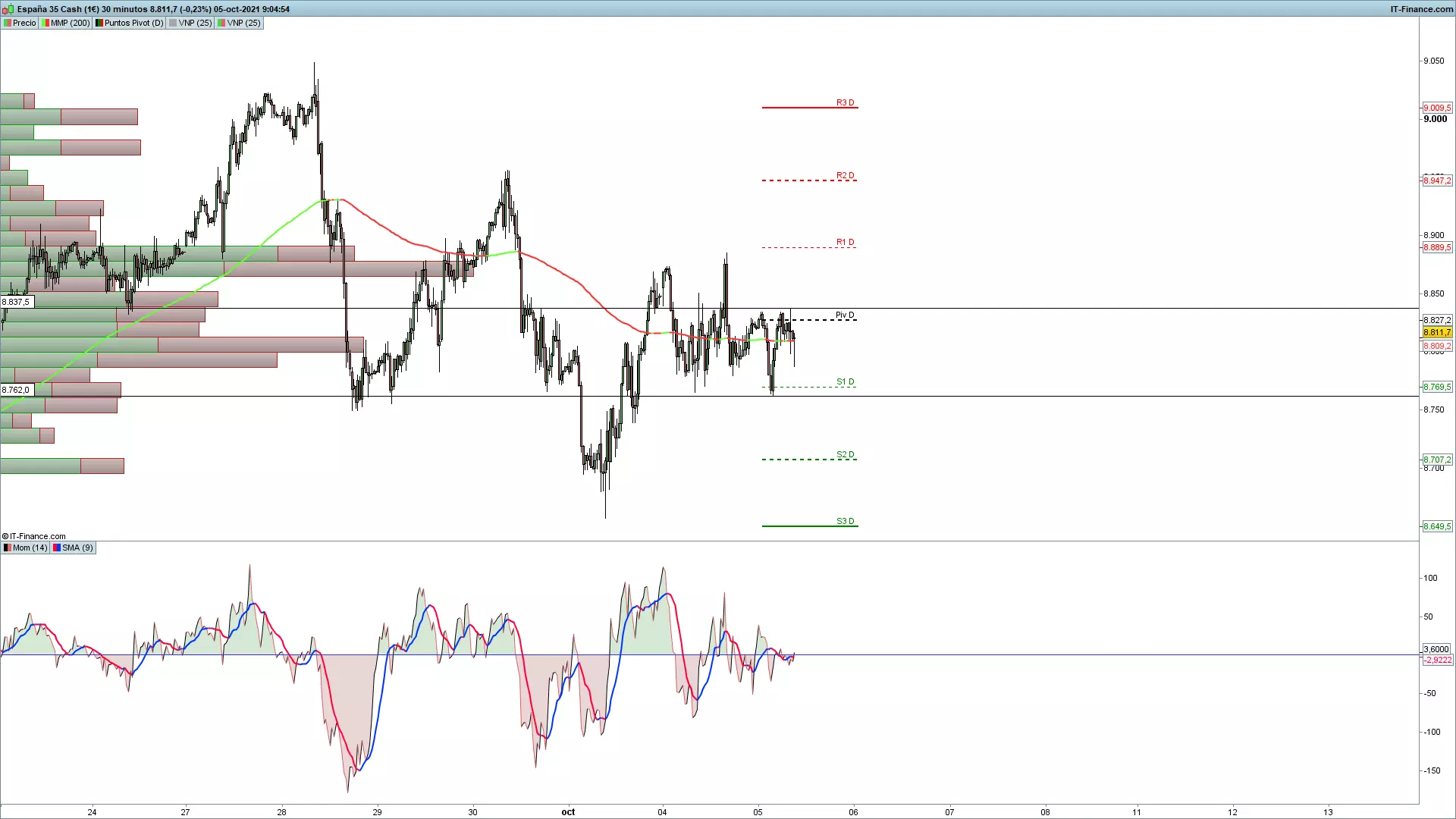Viewport: 1456px width, 819px height.
Task: Click the bold 9.000 price axis label
Action: pos(1435,119)
